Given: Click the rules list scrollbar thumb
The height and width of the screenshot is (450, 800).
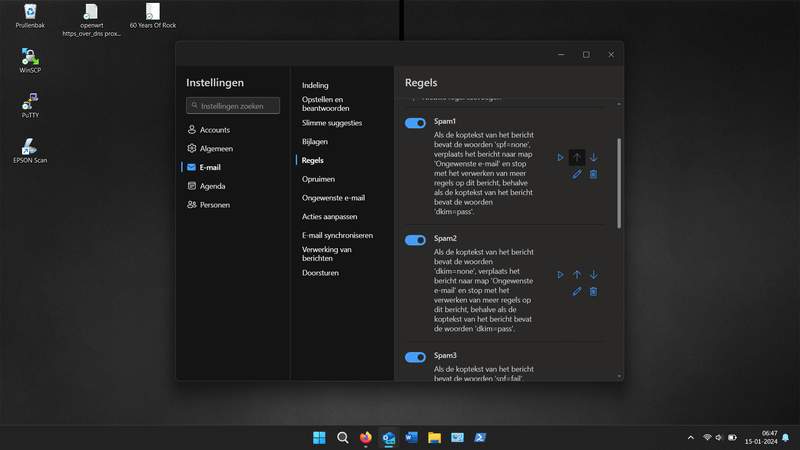Looking at the screenshot, I should tap(619, 183).
